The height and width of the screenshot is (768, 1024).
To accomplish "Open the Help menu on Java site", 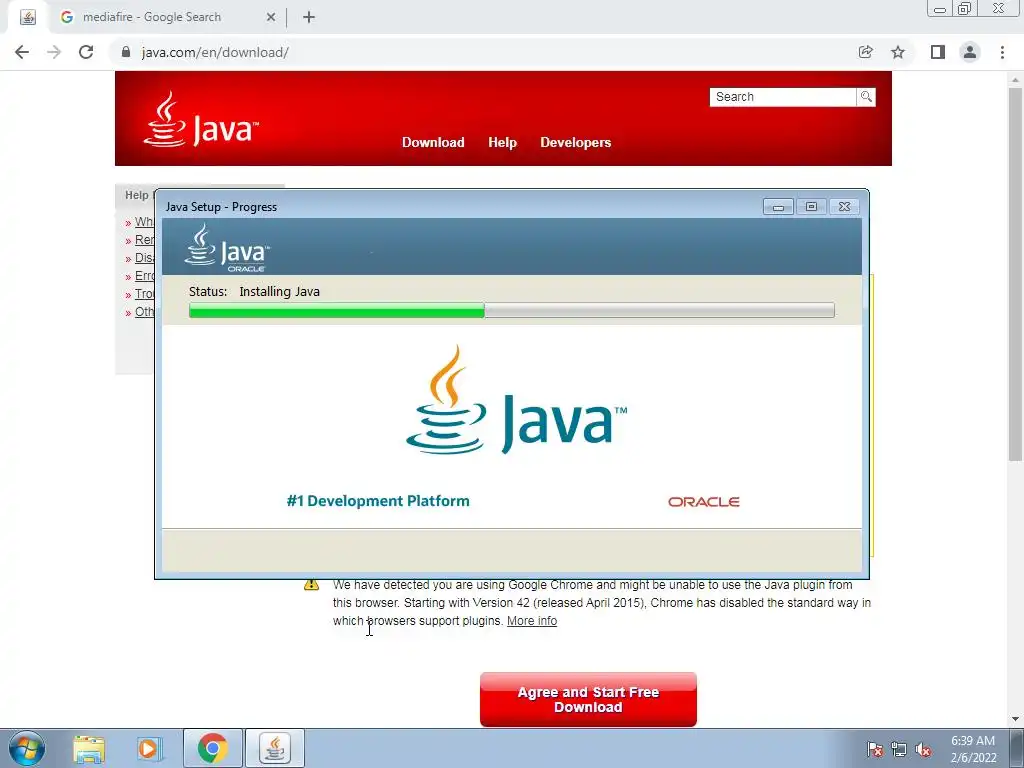I will (x=502, y=142).
